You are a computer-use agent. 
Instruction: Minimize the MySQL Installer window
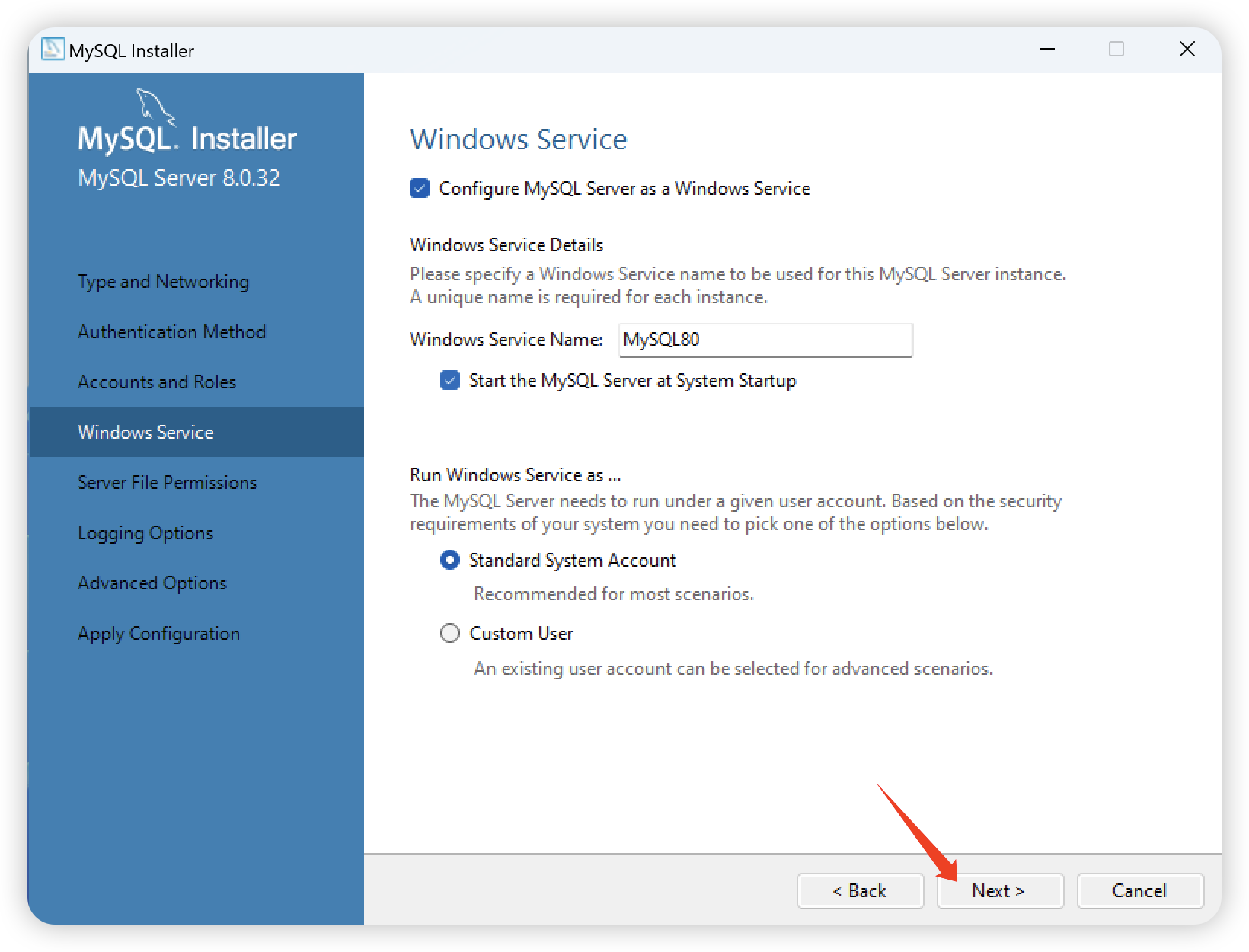click(x=1047, y=50)
